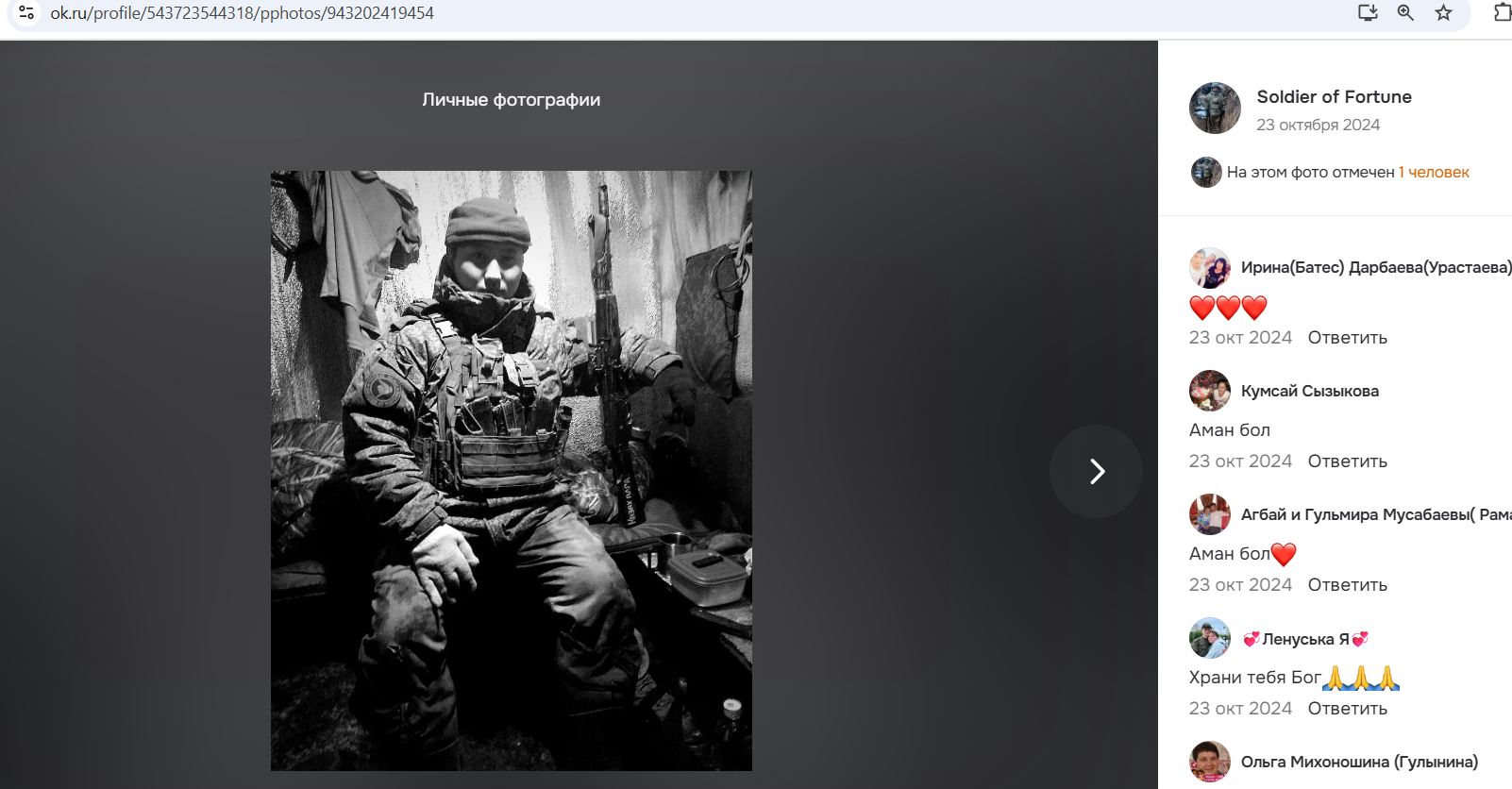Reply to Агбай и Гульмира Мусабаевы comment
The height and width of the screenshot is (789, 1512).
(1347, 584)
